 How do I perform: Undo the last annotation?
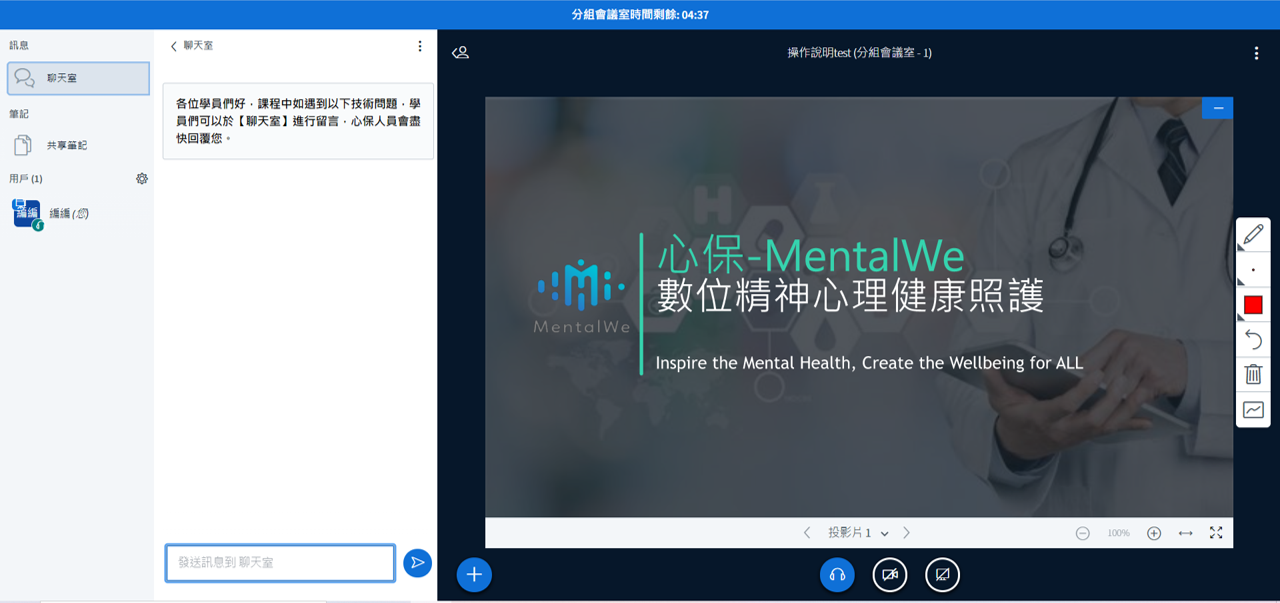pyautogui.click(x=1253, y=340)
